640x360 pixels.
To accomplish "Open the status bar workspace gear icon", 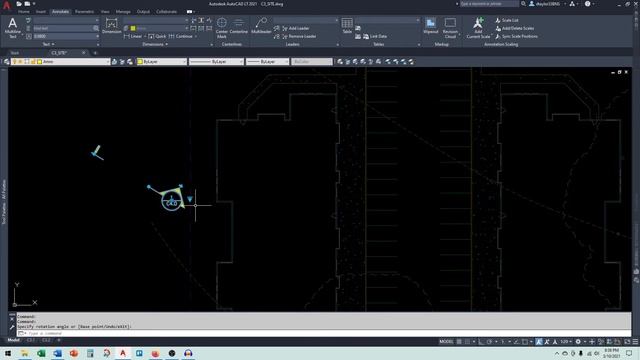I will pos(578,342).
